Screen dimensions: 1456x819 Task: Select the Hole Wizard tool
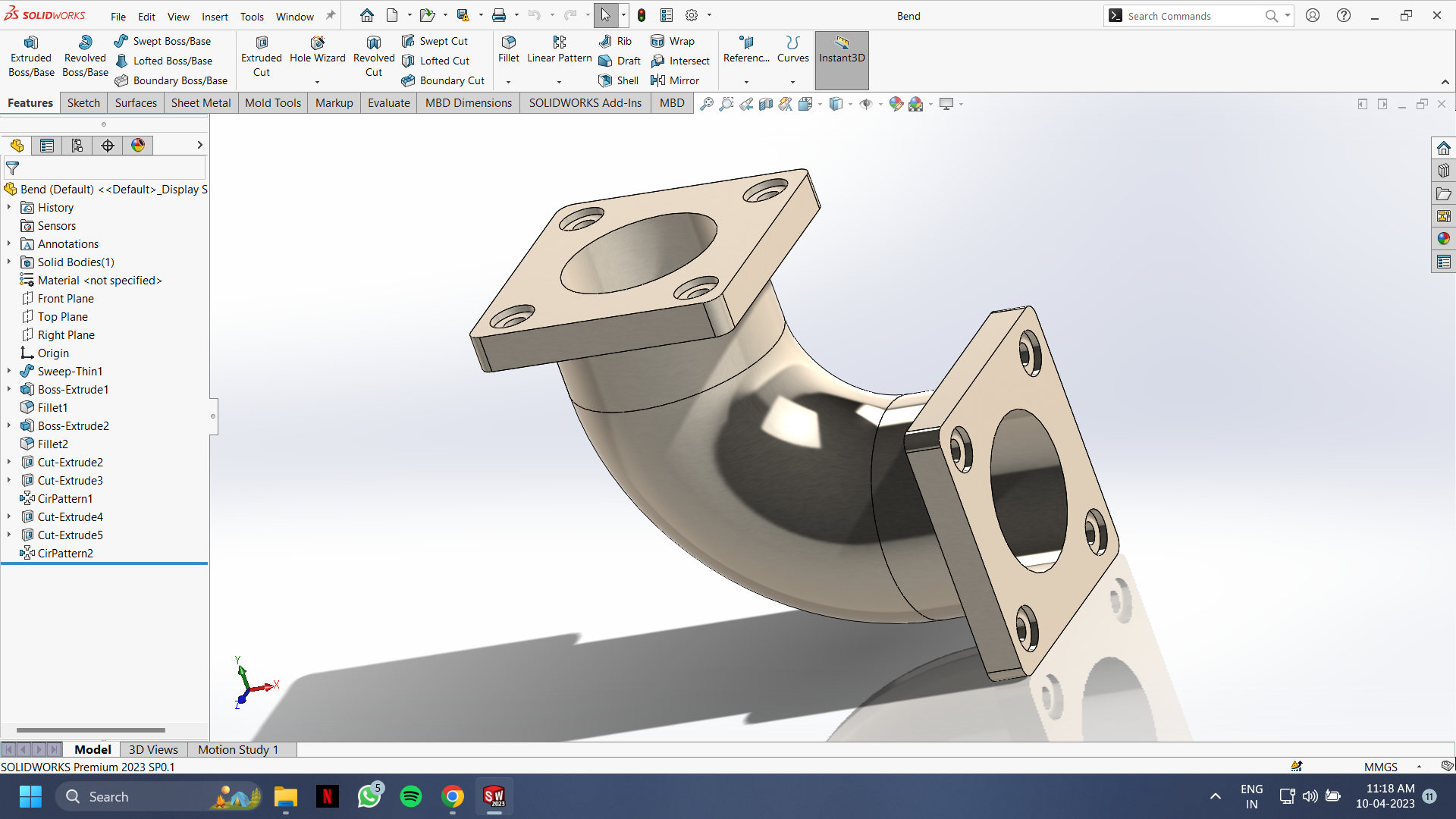[x=317, y=49]
